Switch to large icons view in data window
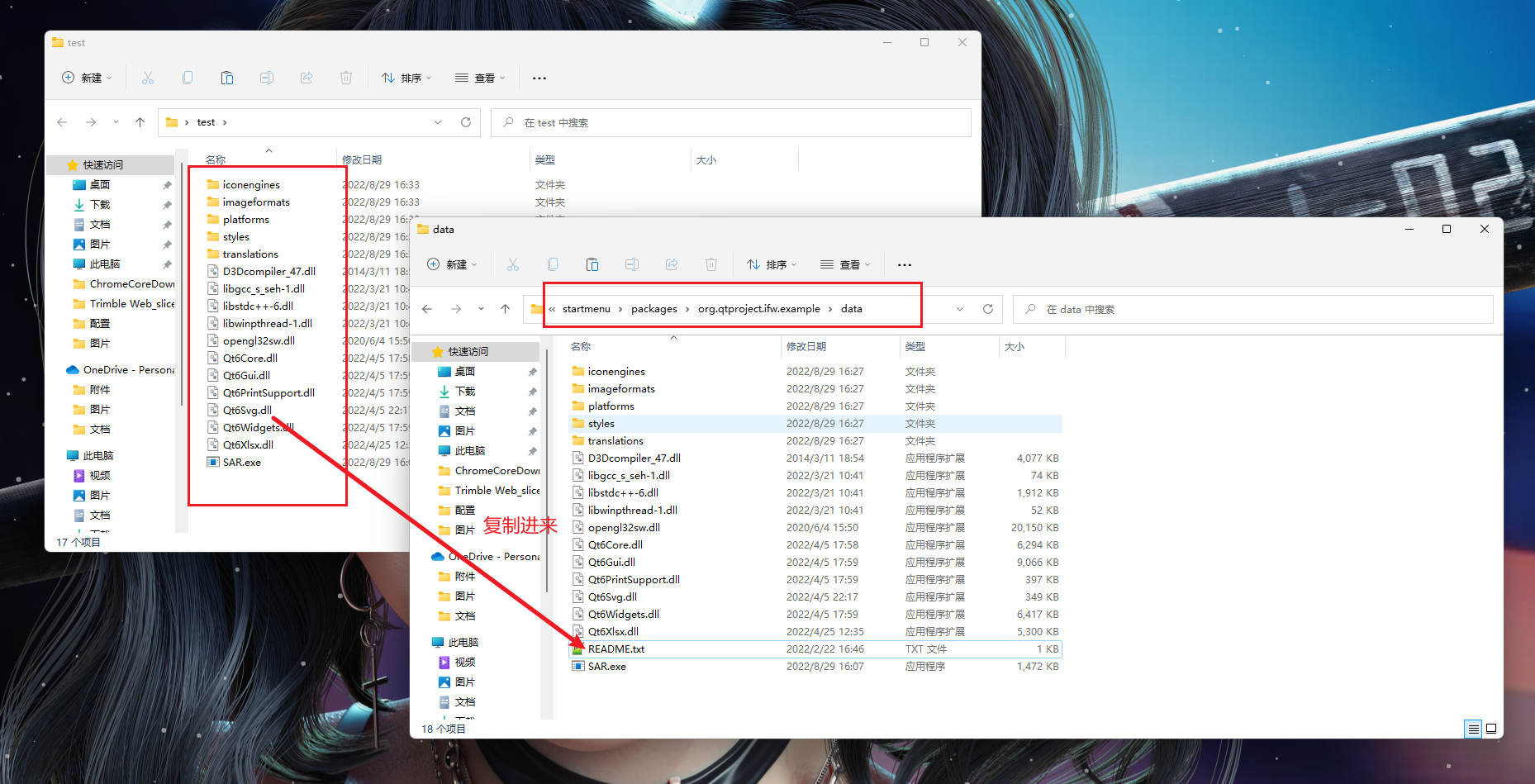 1491,729
